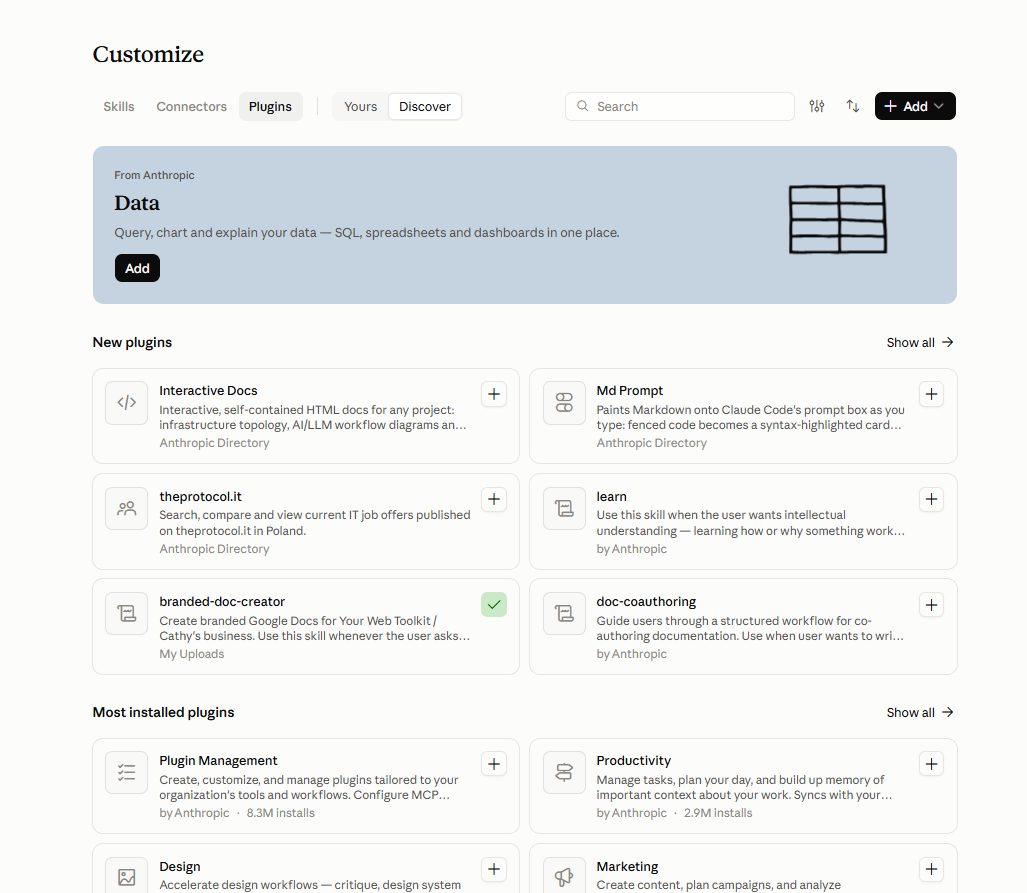This screenshot has width=1027, height=893.
Task: Click theprotocol.it people icon
Action: coord(126,508)
